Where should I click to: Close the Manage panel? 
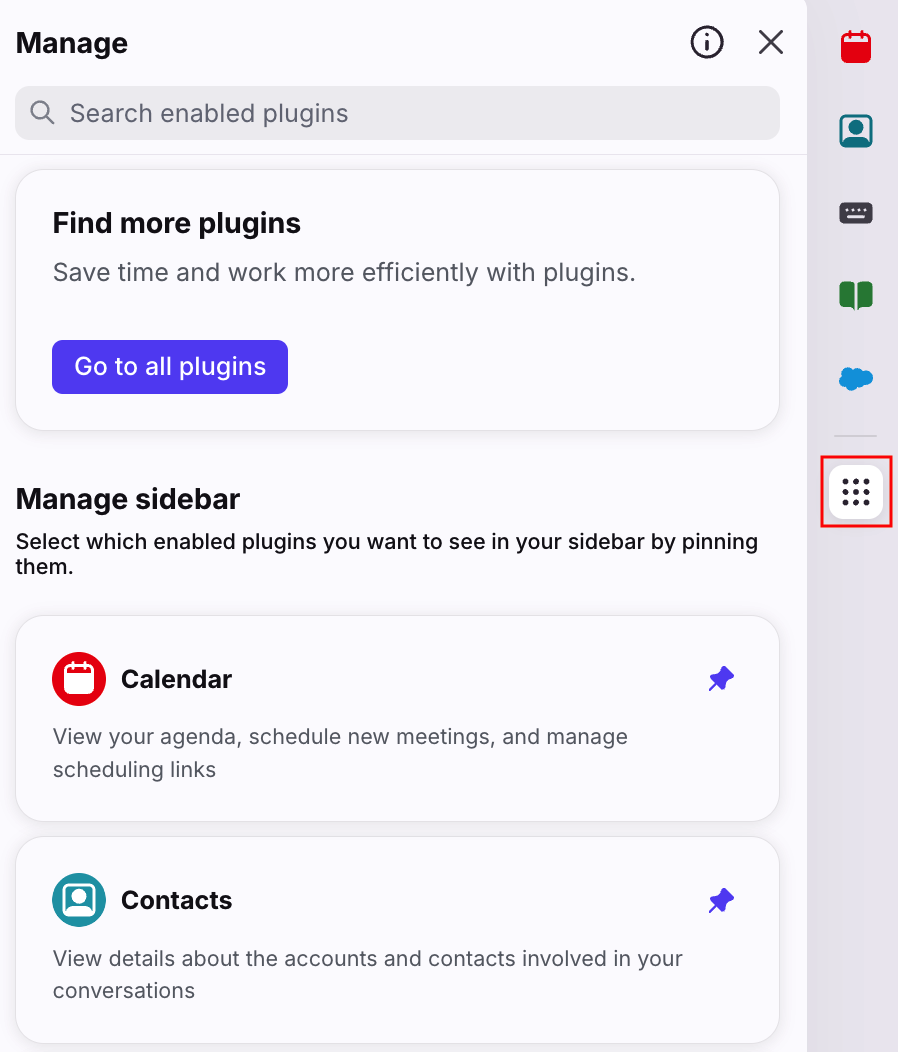click(x=770, y=42)
